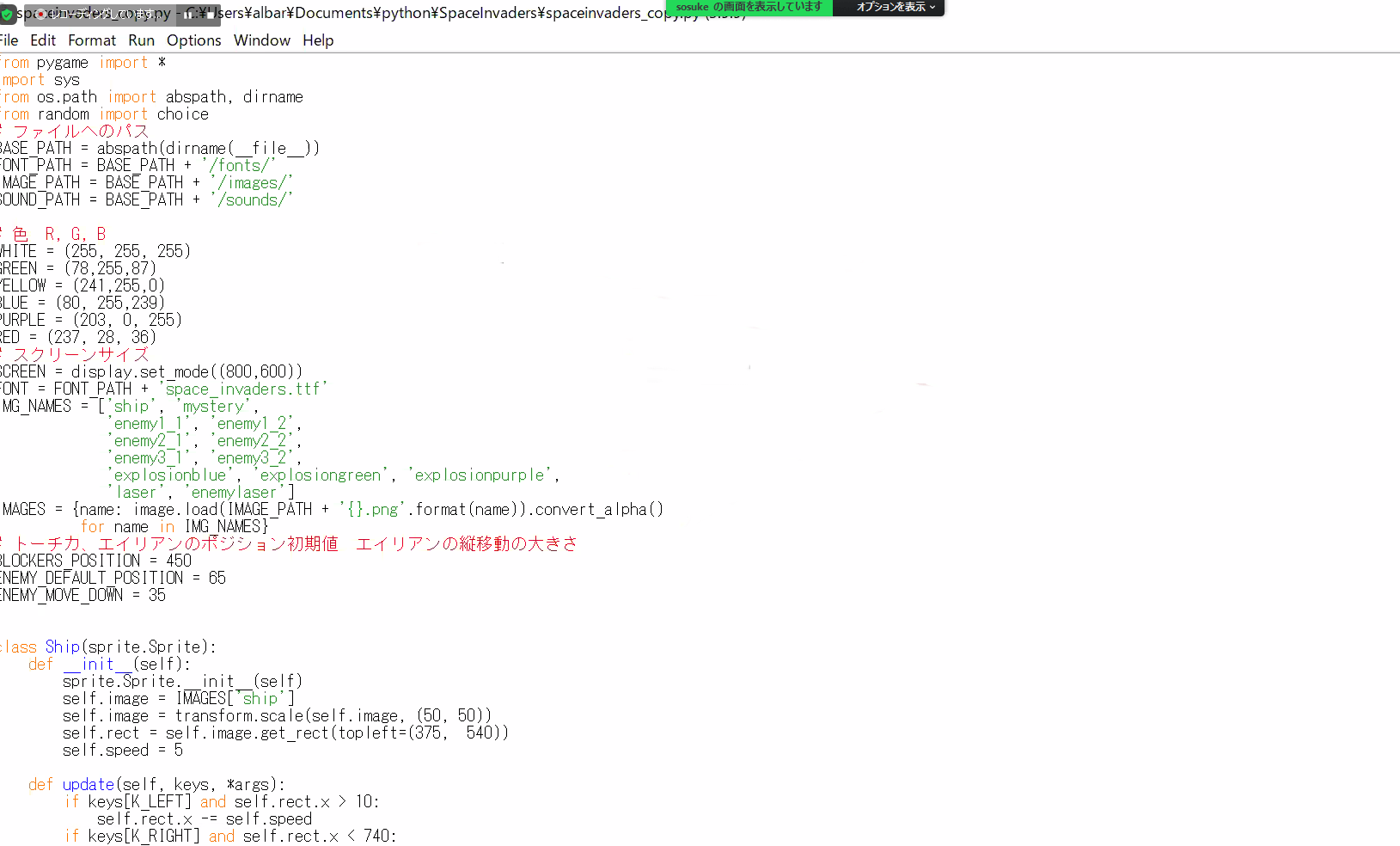1400x846 pixels.
Task: Click the update method name
Action: [88, 785]
